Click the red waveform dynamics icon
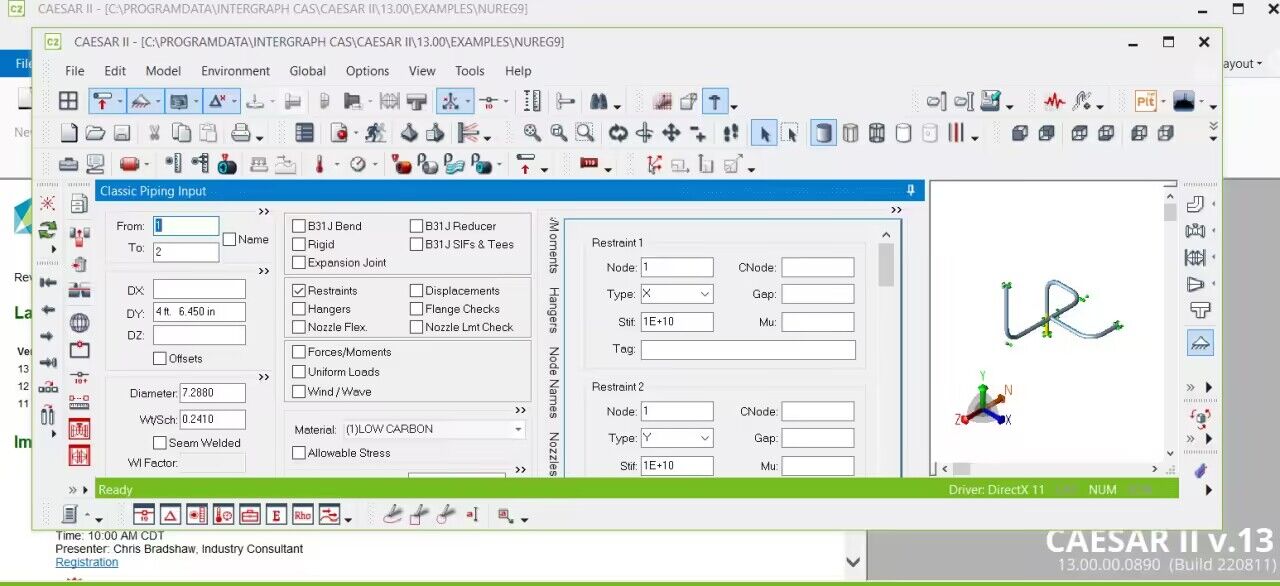 pyautogui.click(x=1054, y=101)
